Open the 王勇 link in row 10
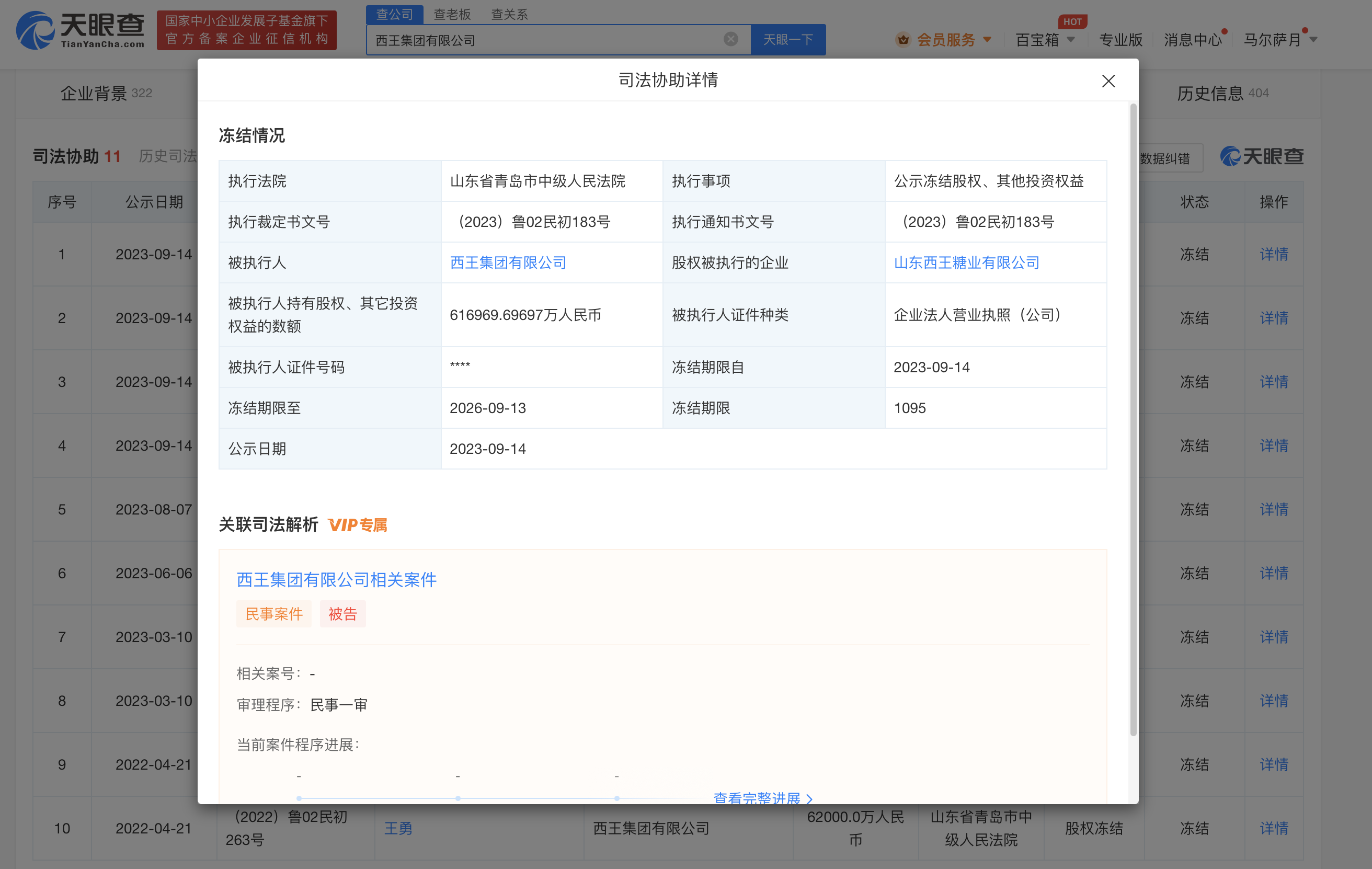The height and width of the screenshot is (869, 1372). (398, 829)
